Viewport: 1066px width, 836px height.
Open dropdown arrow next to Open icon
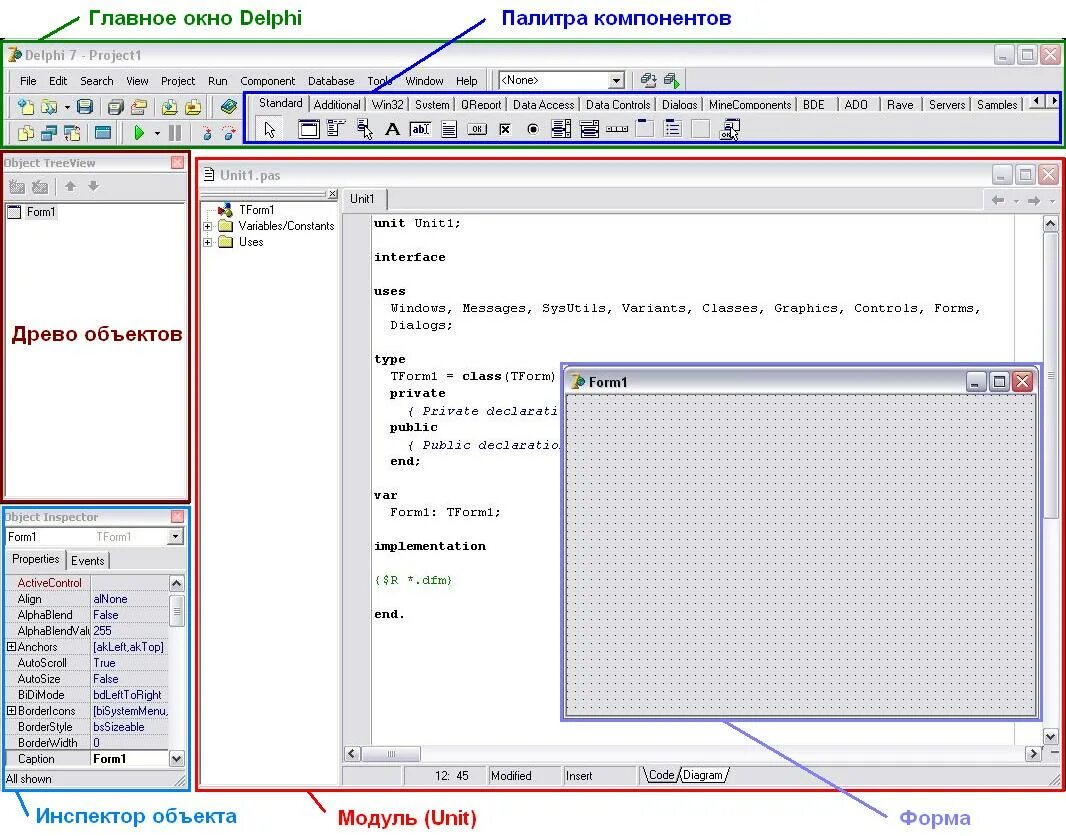point(67,107)
